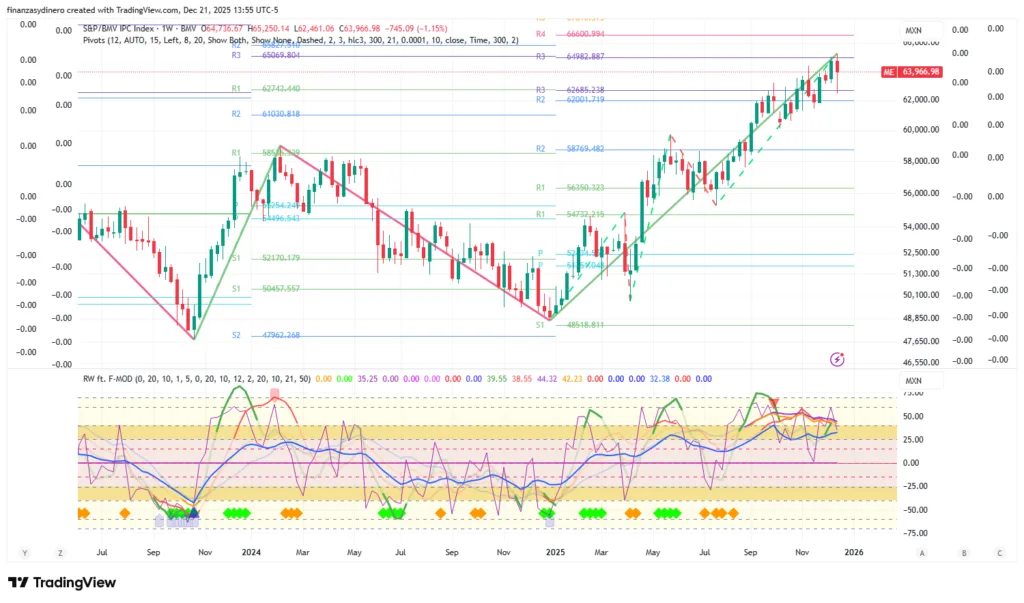
Task: Open the MXN currency dropdown on the main chart
Action: pos(913,31)
